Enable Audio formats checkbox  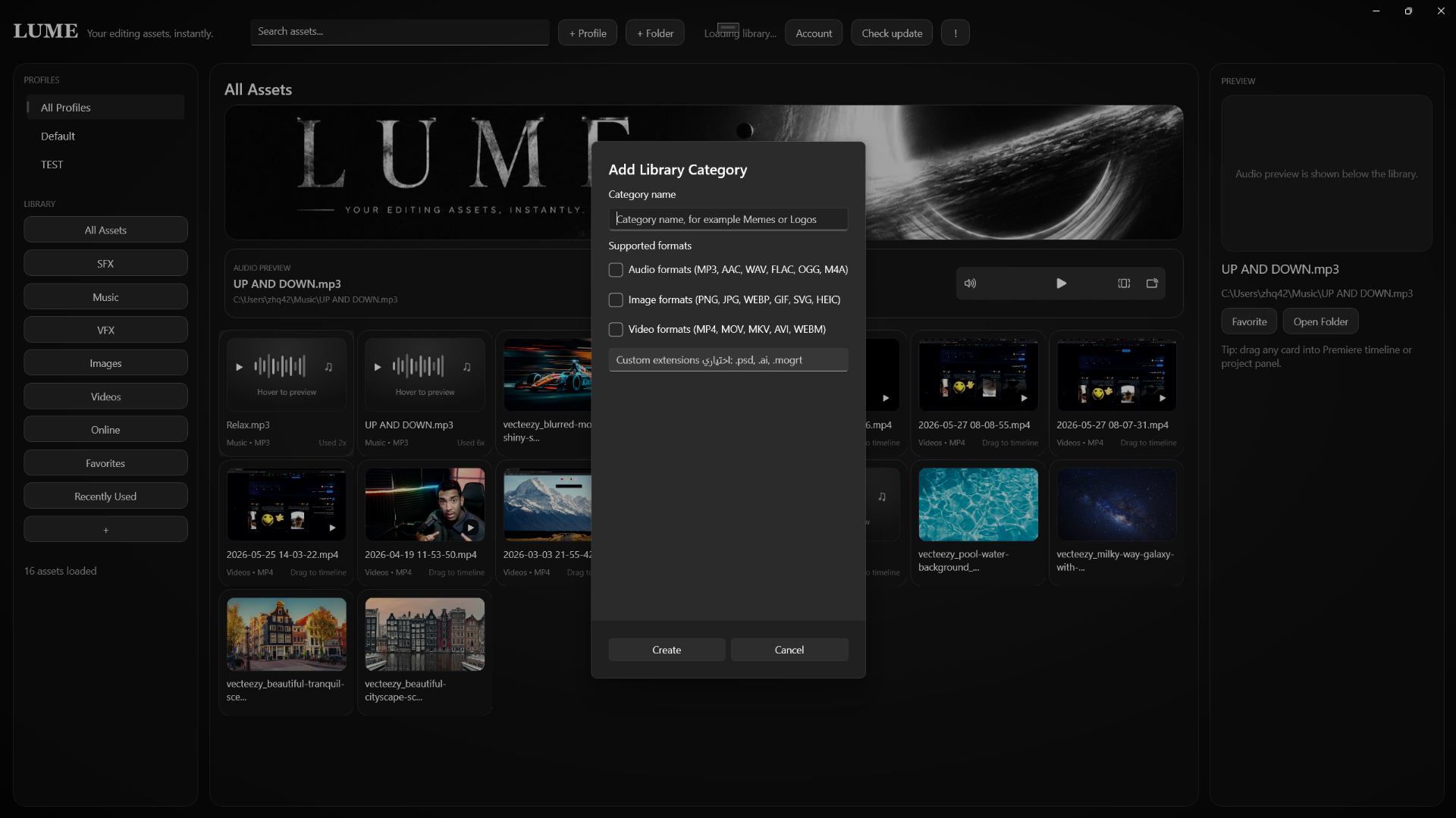(616, 270)
